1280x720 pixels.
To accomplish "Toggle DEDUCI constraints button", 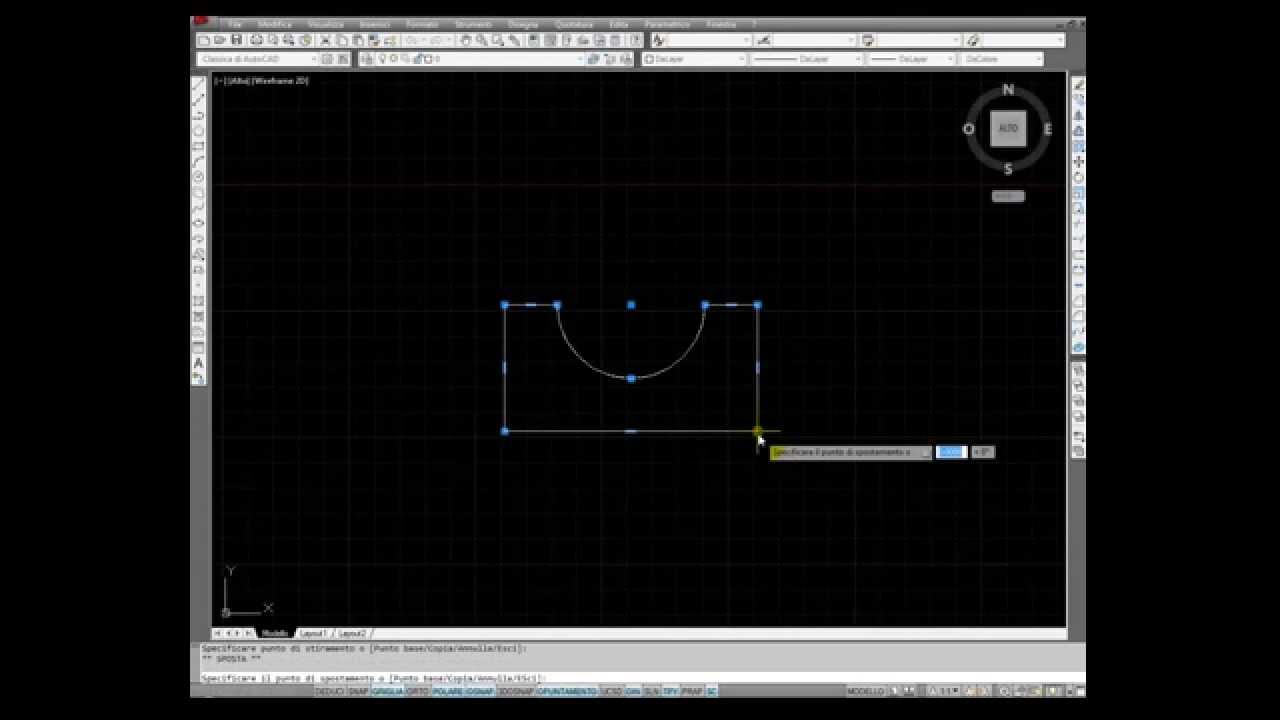I will [330, 691].
